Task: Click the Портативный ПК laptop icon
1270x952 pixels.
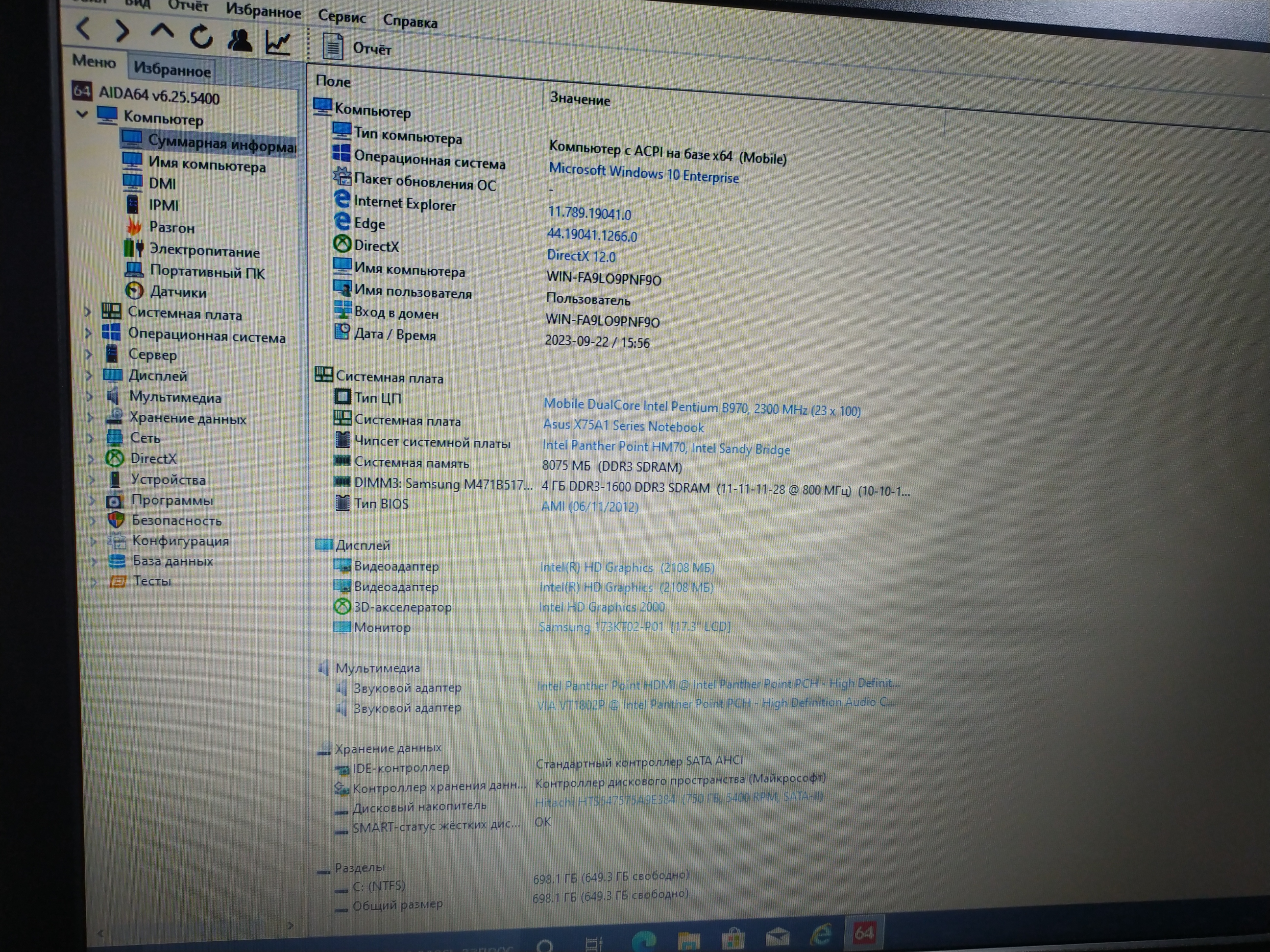Action: pyautogui.click(x=134, y=269)
